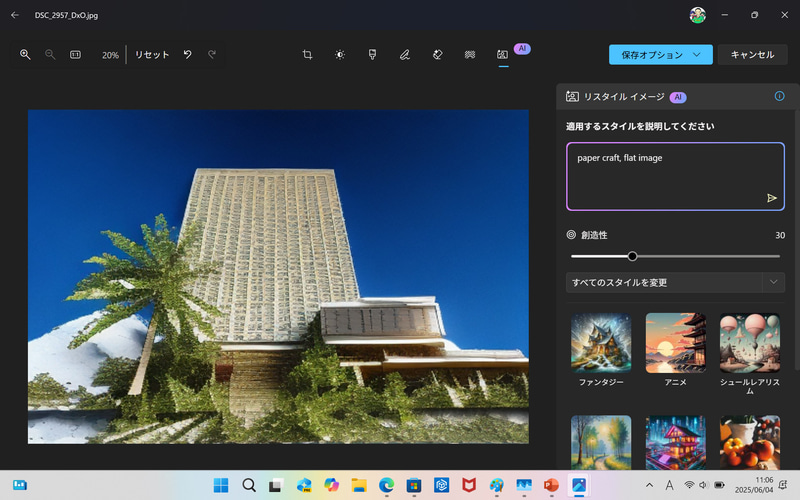
Task: Click the 創造性 value 30
Action: click(x=780, y=235)
